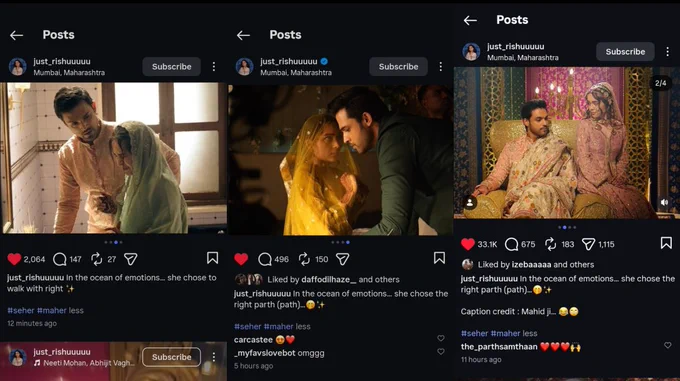Open three-dot menu on left panel's top post
The height and width of the screenshot is (381, 680).
click(214, 67)
